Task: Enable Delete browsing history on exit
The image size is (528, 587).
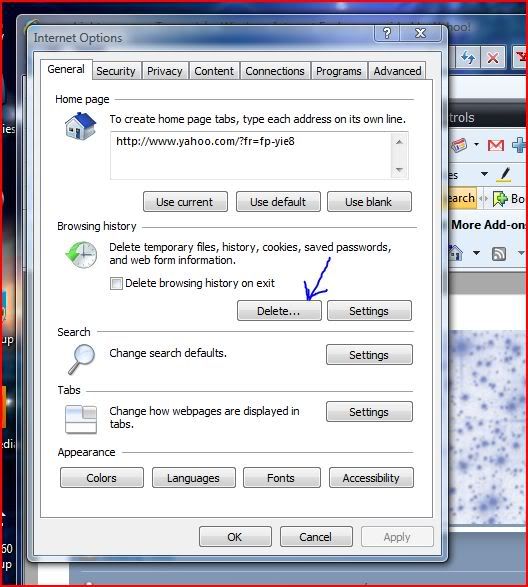Action: (x=116, y=283)
